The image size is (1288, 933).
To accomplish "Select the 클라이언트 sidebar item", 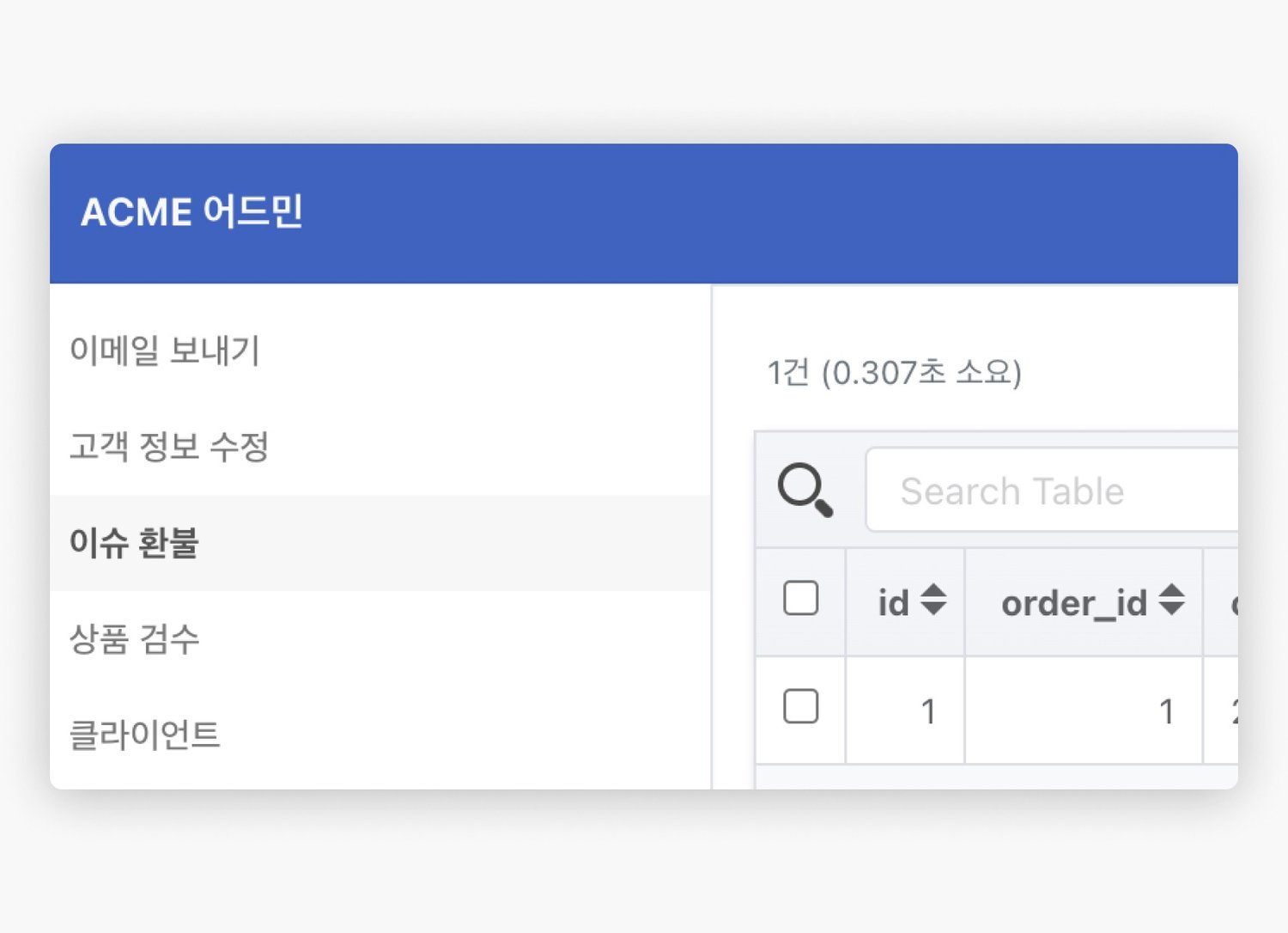I will [145, 735].
